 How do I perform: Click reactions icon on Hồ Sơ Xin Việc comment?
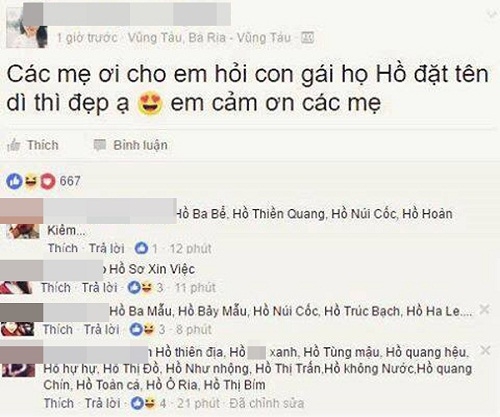coord(140,288)
